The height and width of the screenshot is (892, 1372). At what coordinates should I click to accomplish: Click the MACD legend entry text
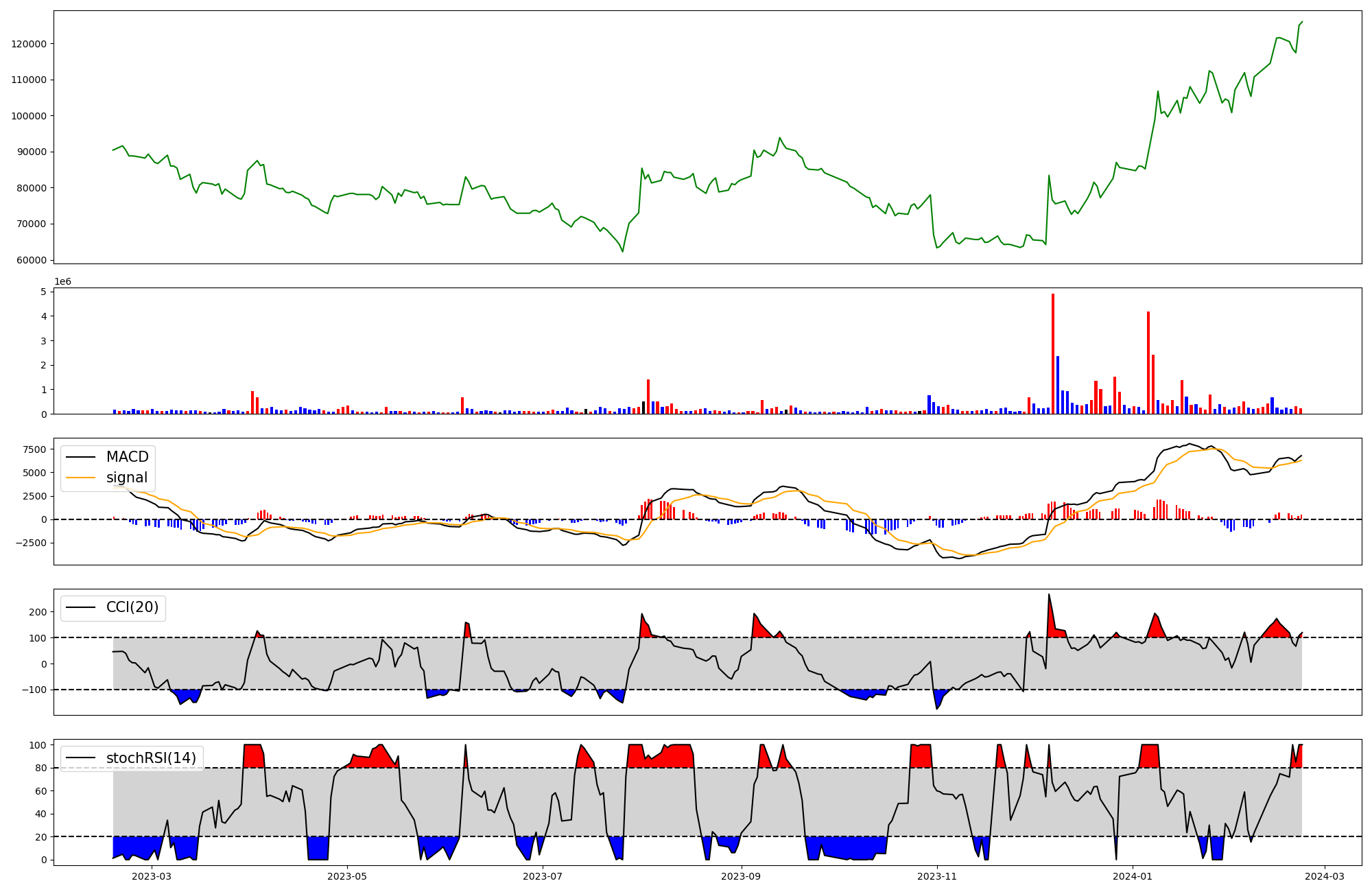tap(127, 457)
